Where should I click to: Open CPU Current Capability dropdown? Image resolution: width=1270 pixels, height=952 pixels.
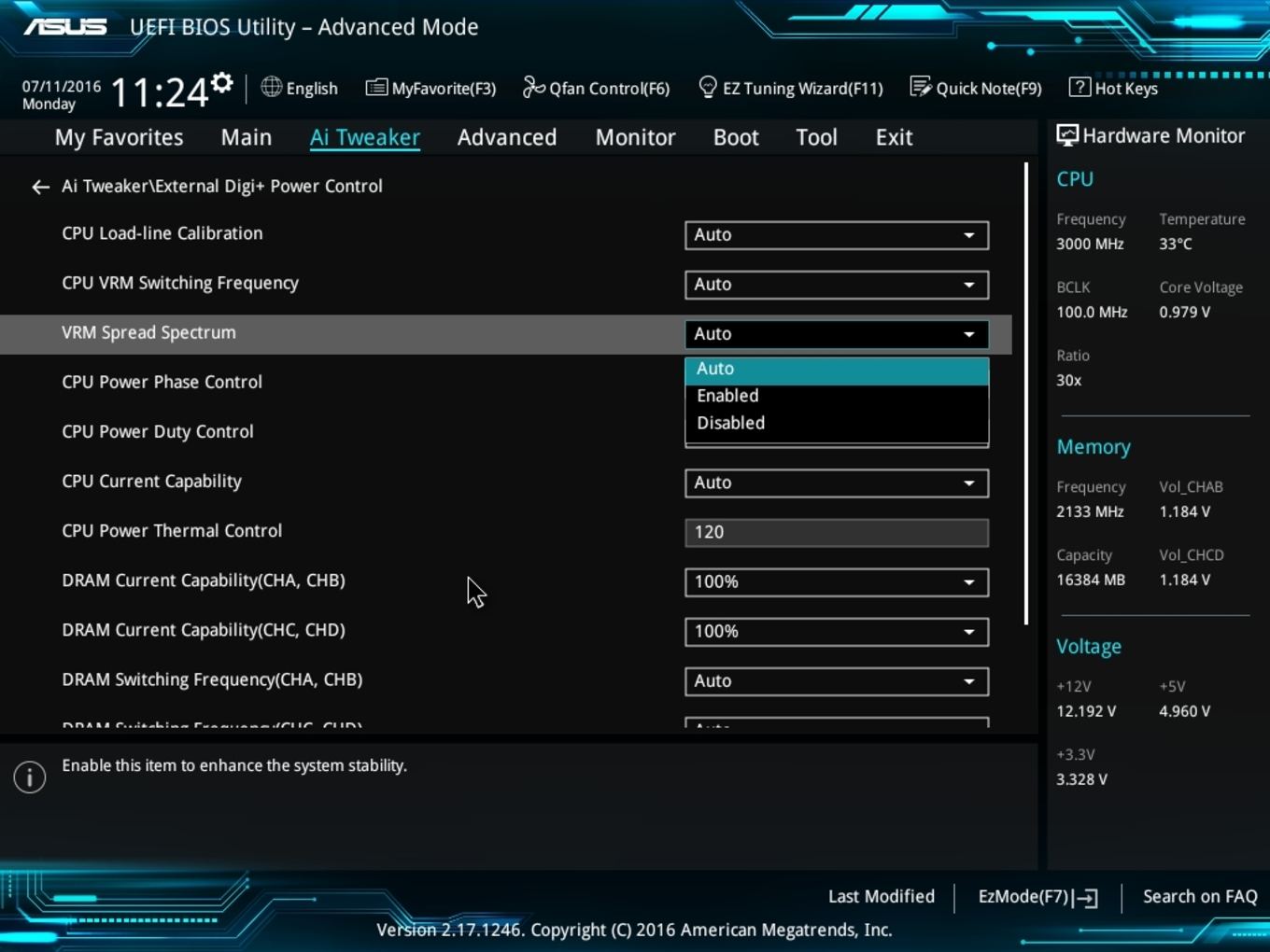point(837,483)
